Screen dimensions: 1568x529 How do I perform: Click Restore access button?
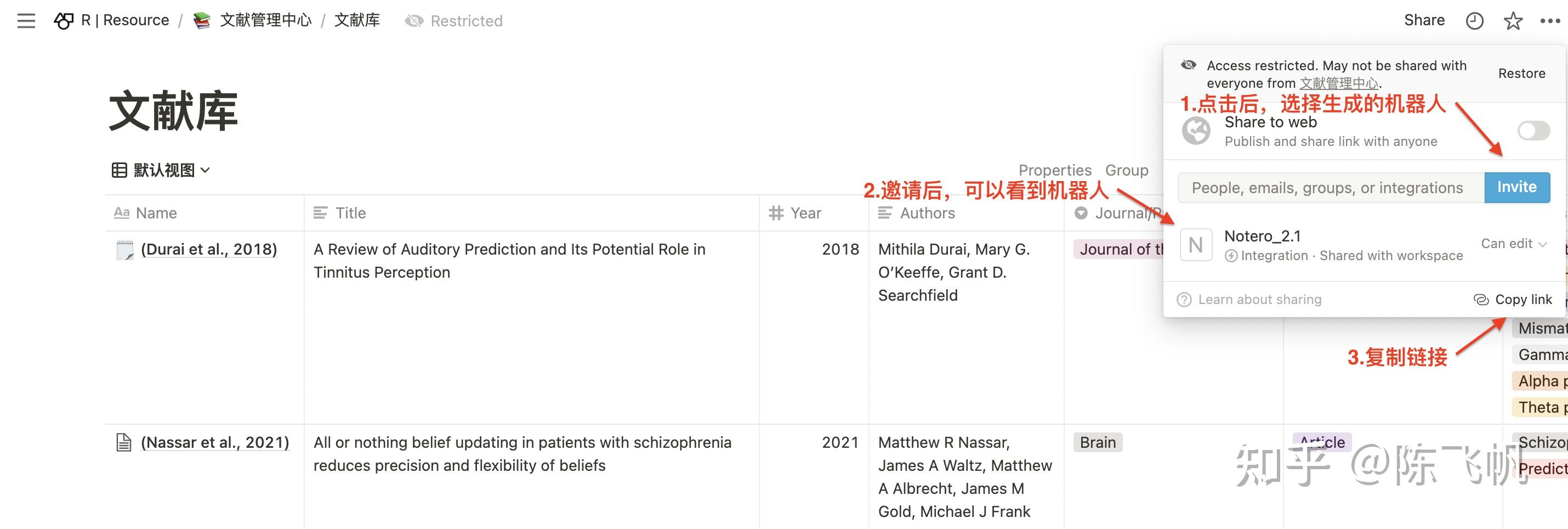[x=1521, y=74]
